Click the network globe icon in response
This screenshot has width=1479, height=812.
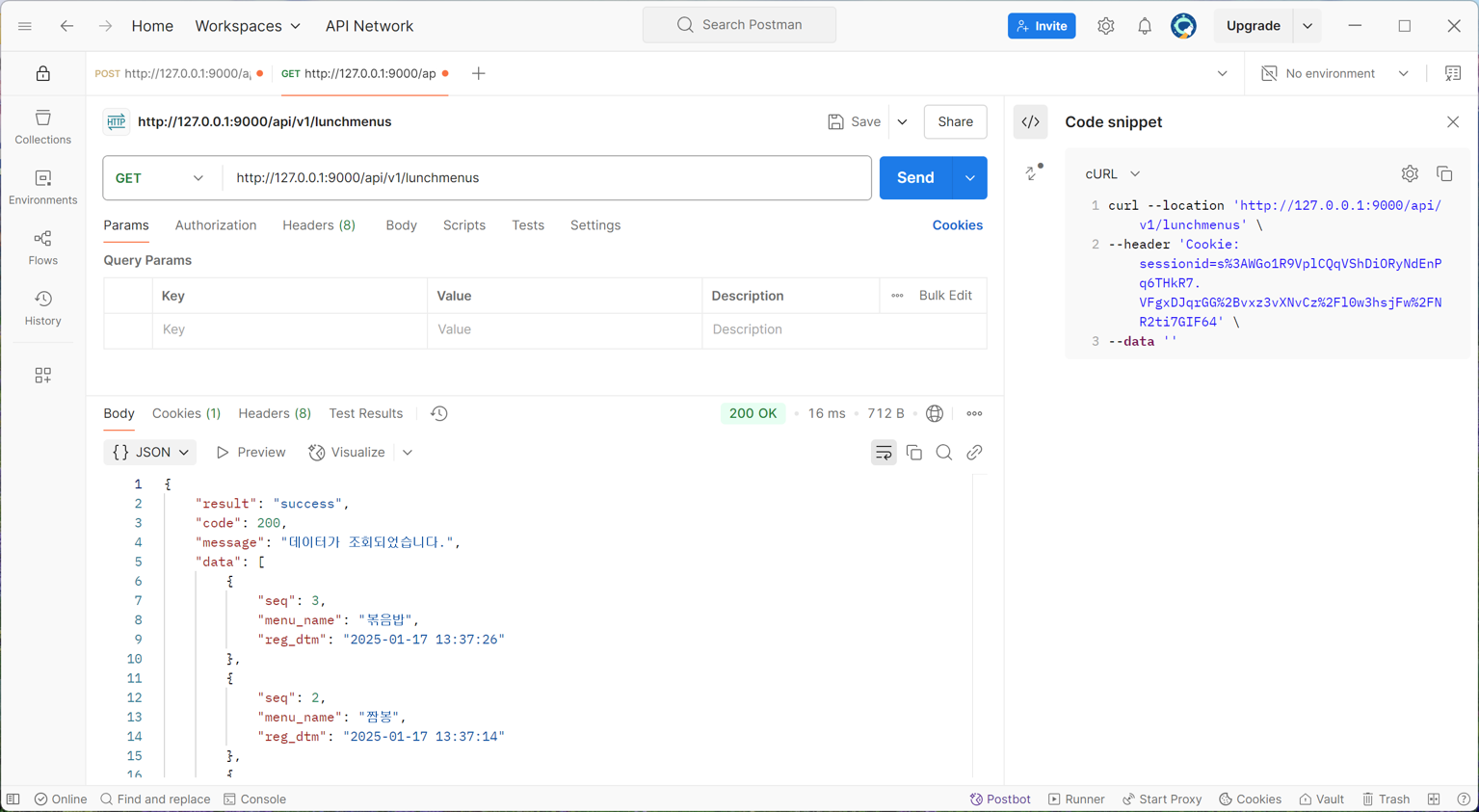click(x=935, y=413)
